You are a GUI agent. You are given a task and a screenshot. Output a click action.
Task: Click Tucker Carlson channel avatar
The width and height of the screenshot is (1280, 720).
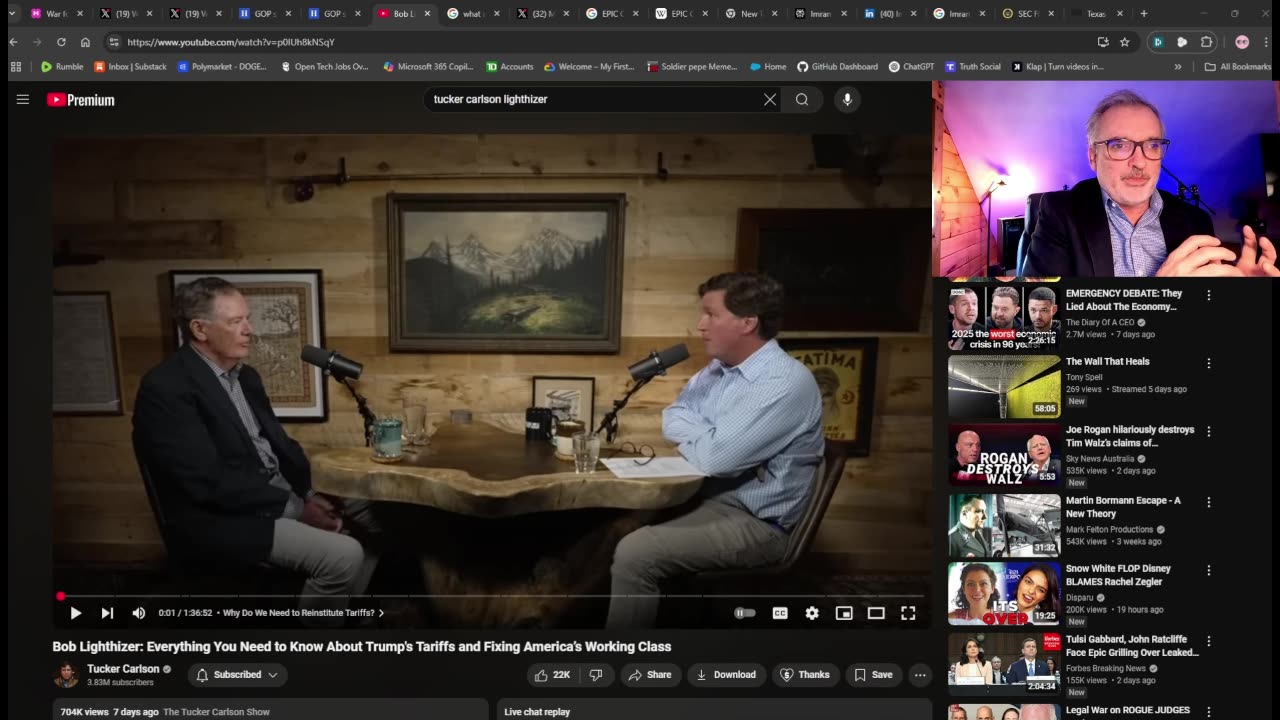(66, 675)
